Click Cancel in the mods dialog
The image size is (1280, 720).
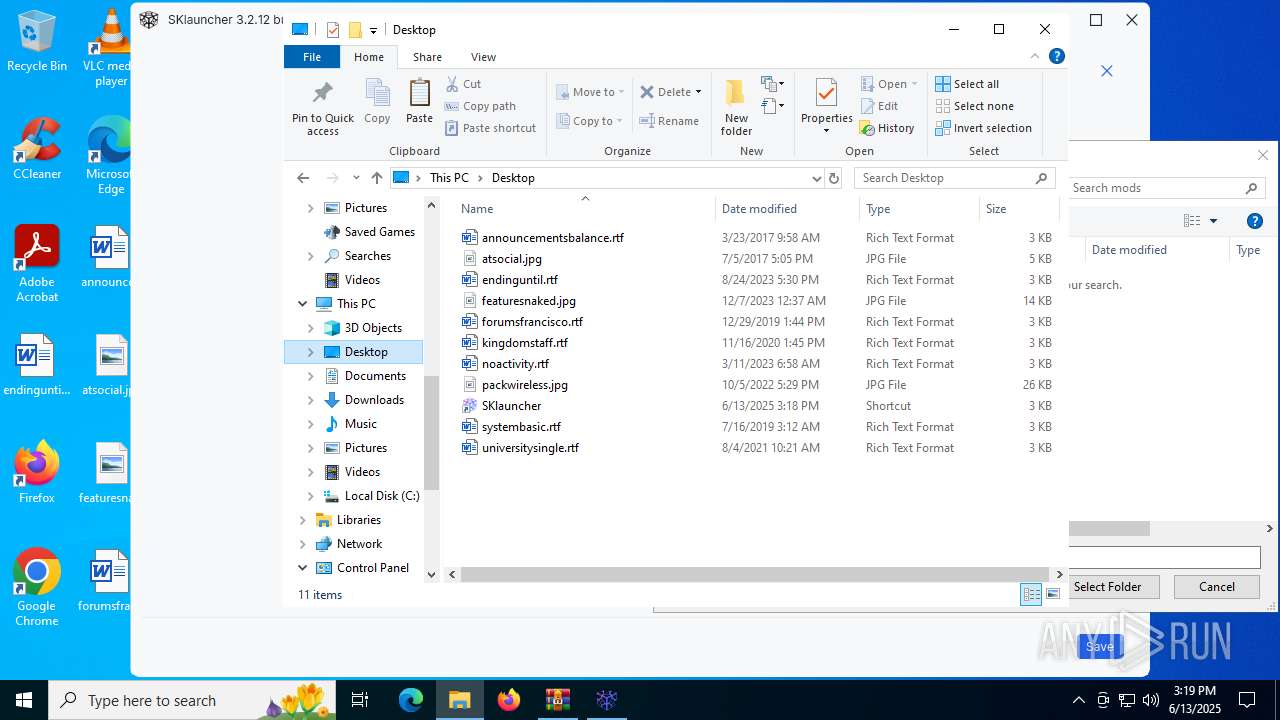(1216, 587)
